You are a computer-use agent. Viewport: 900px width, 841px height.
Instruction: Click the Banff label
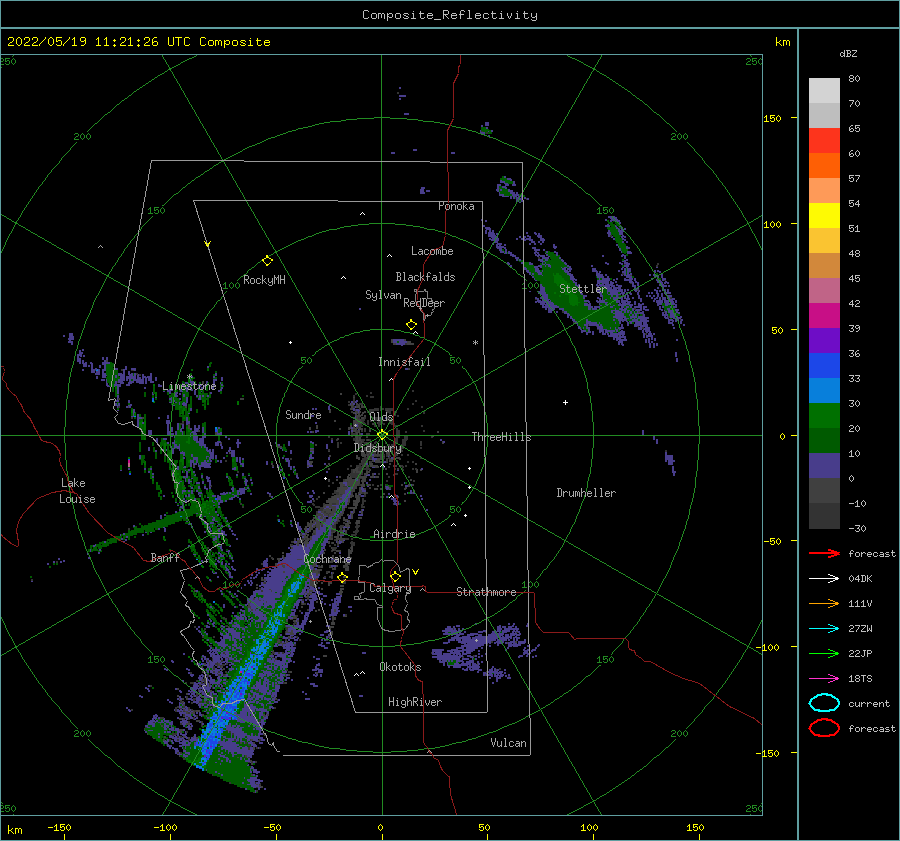point(165,557)
